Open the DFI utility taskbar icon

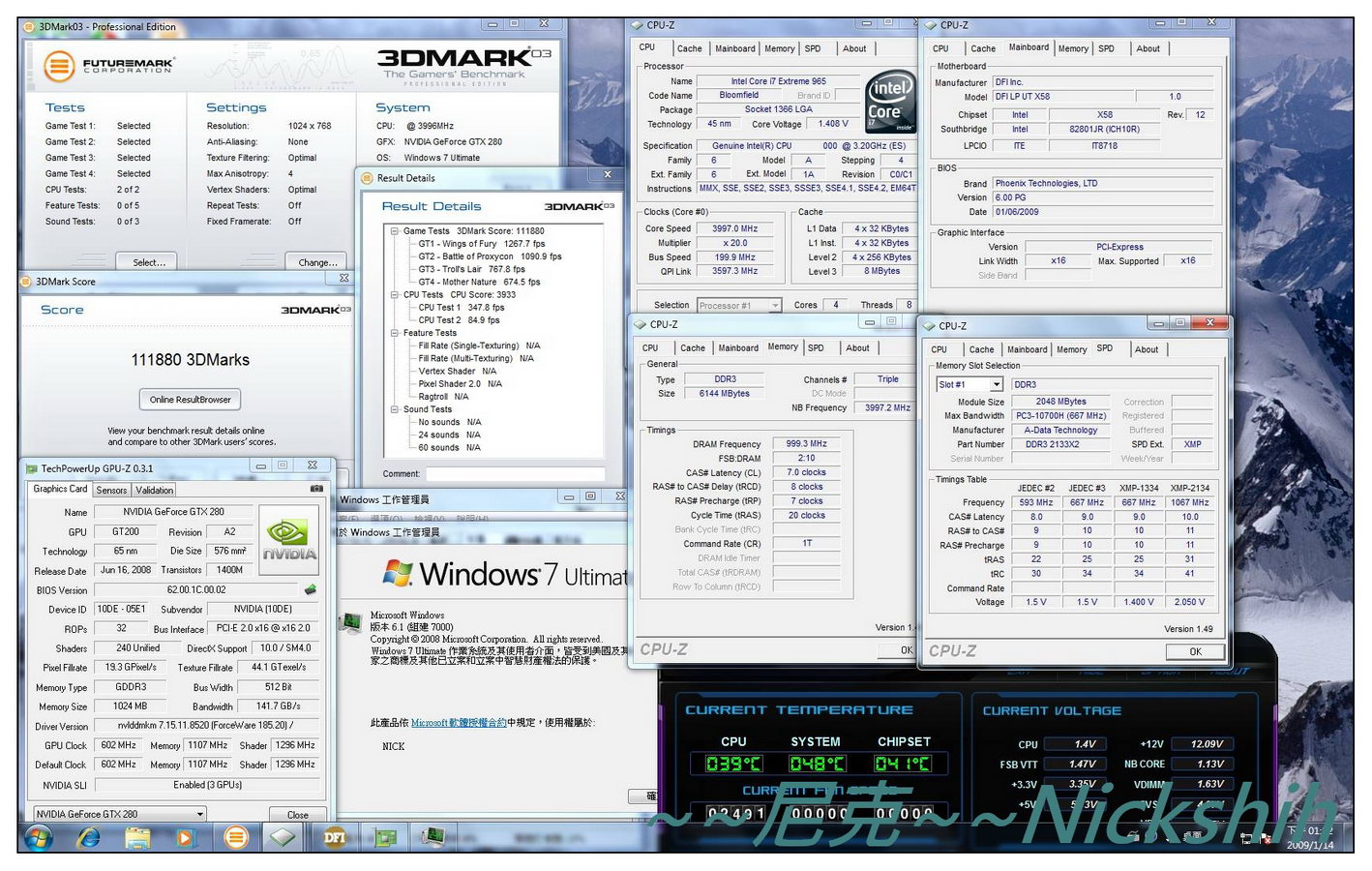click(335, 837)
